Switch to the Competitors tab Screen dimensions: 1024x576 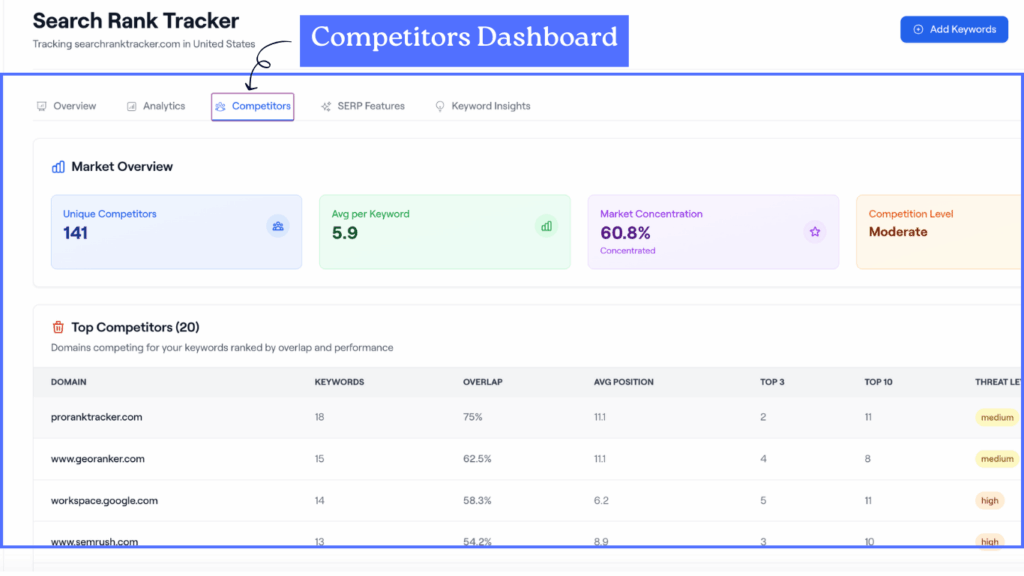[253, 106]
